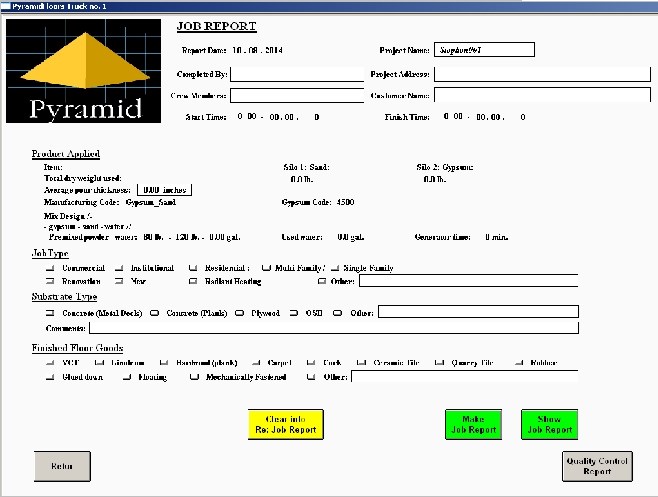Viewport: 658px width, 497px height.
Task: Click the Substrate Other text field
Action: (x=478, y=311)
